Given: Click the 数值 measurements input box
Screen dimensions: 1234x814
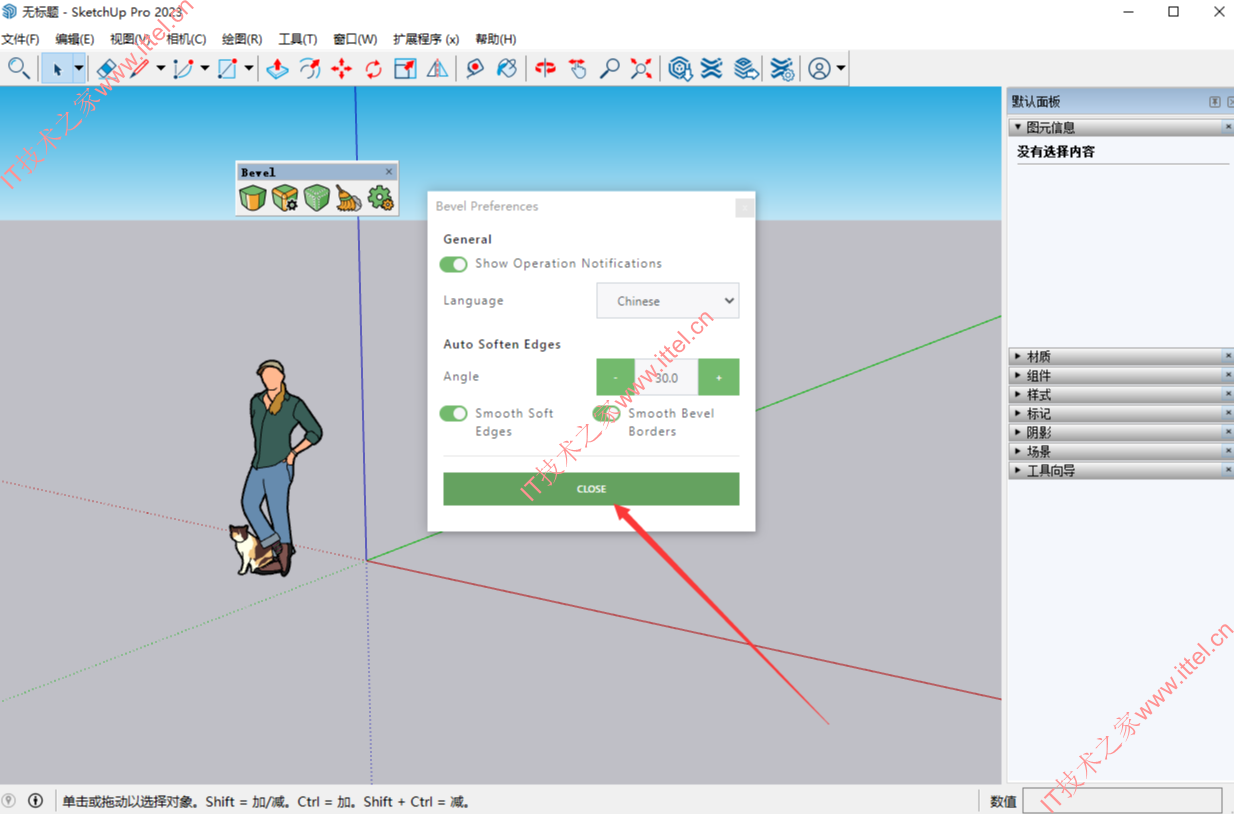Looking at the screenshot, I should (x=1122, y=800).
